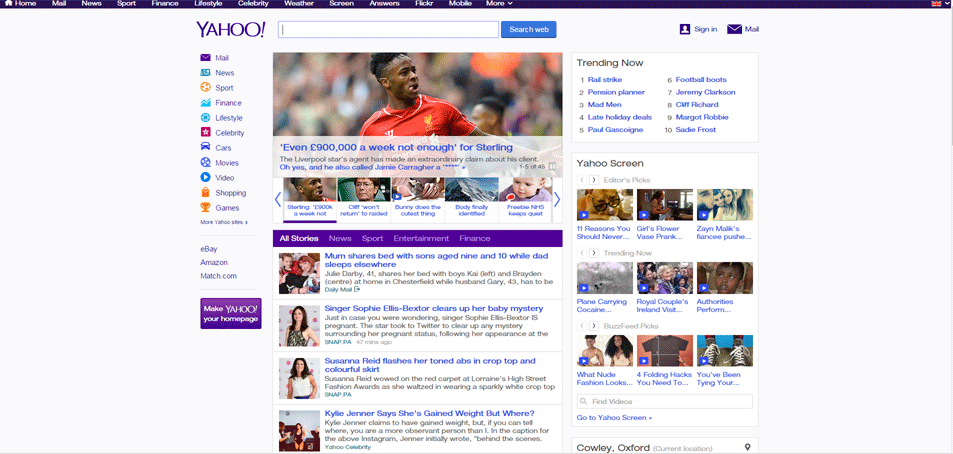
Task: Open the Kylie Jenner gained weight headline
Action: (430, 413)
